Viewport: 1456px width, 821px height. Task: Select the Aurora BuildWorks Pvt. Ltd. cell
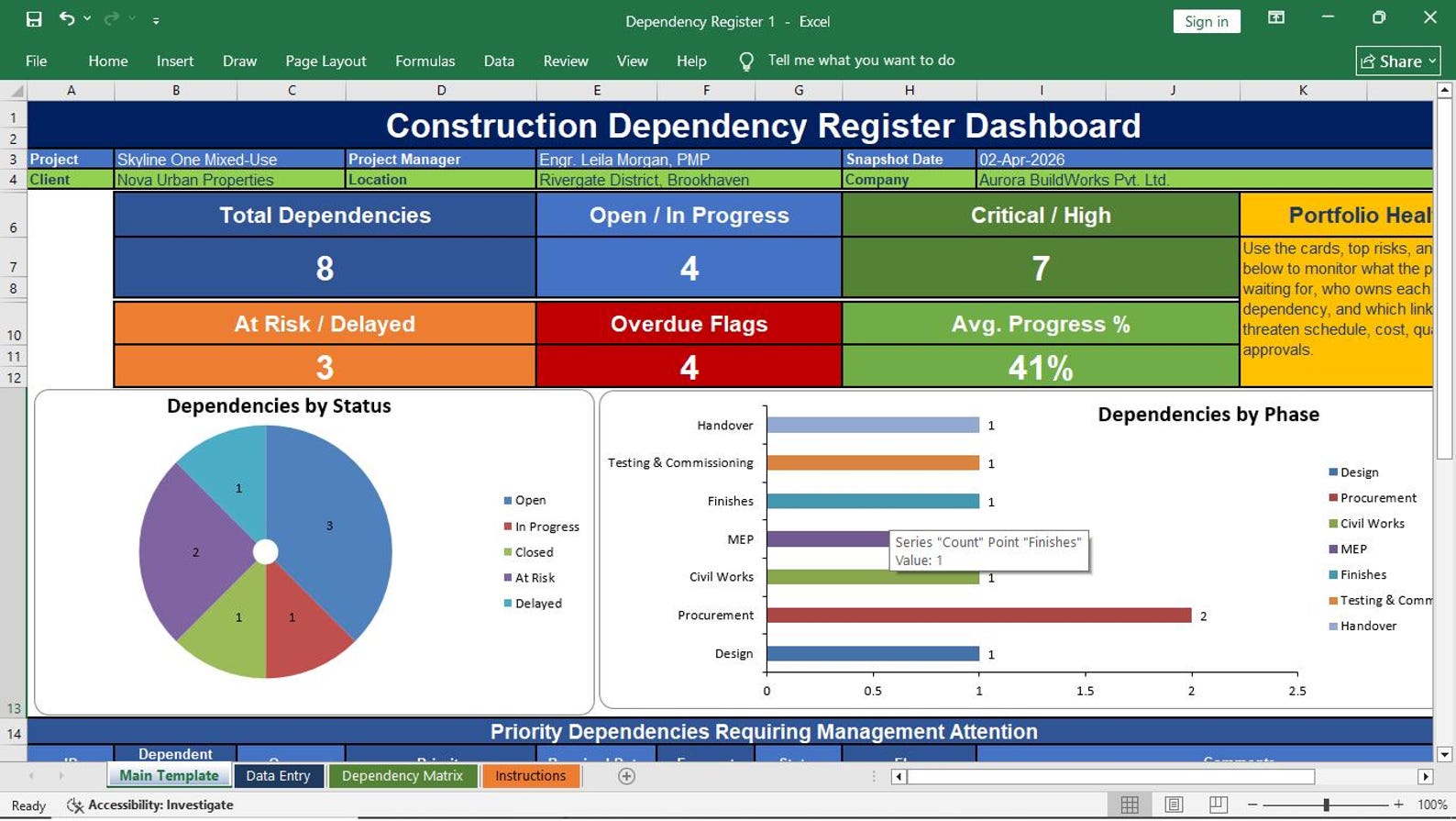pyautogui.click(x=1204, y=180)
